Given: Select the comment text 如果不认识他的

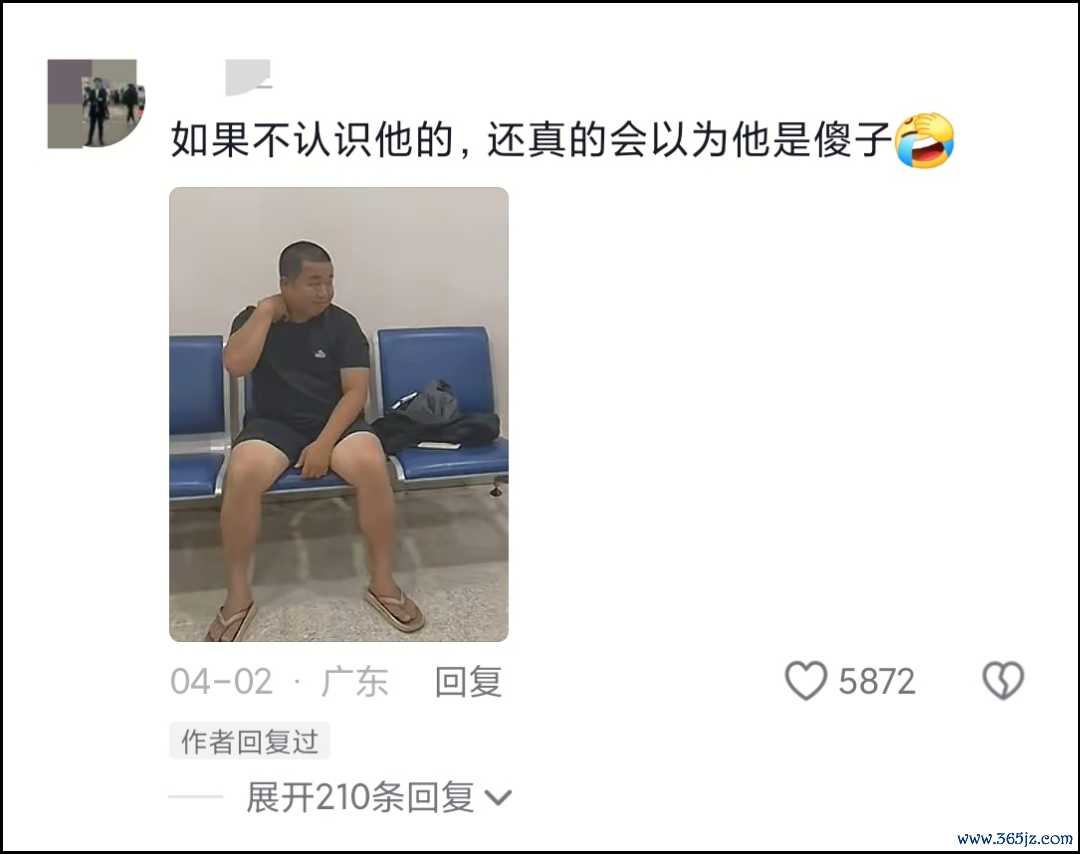Looking at the screenshot, I should [x=311, y=140].
